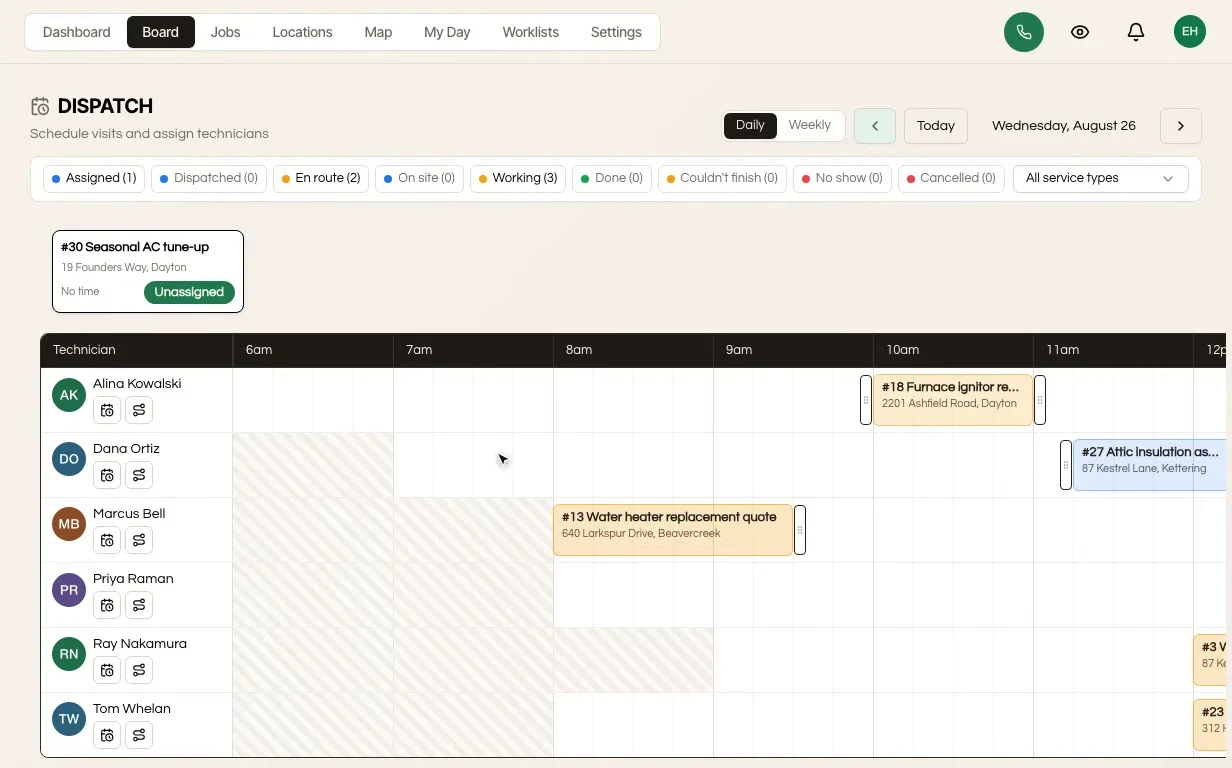The height and width of the screenshot is (768, 1232).
Task: Open job #27 Attic insulation card
Action: (x=1150, y=465)
